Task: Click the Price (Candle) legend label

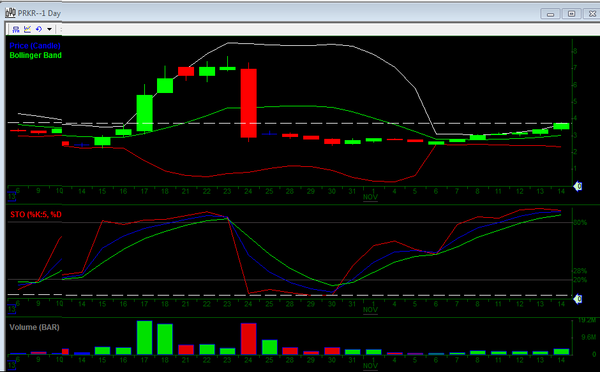Action: tap(35, 46)
